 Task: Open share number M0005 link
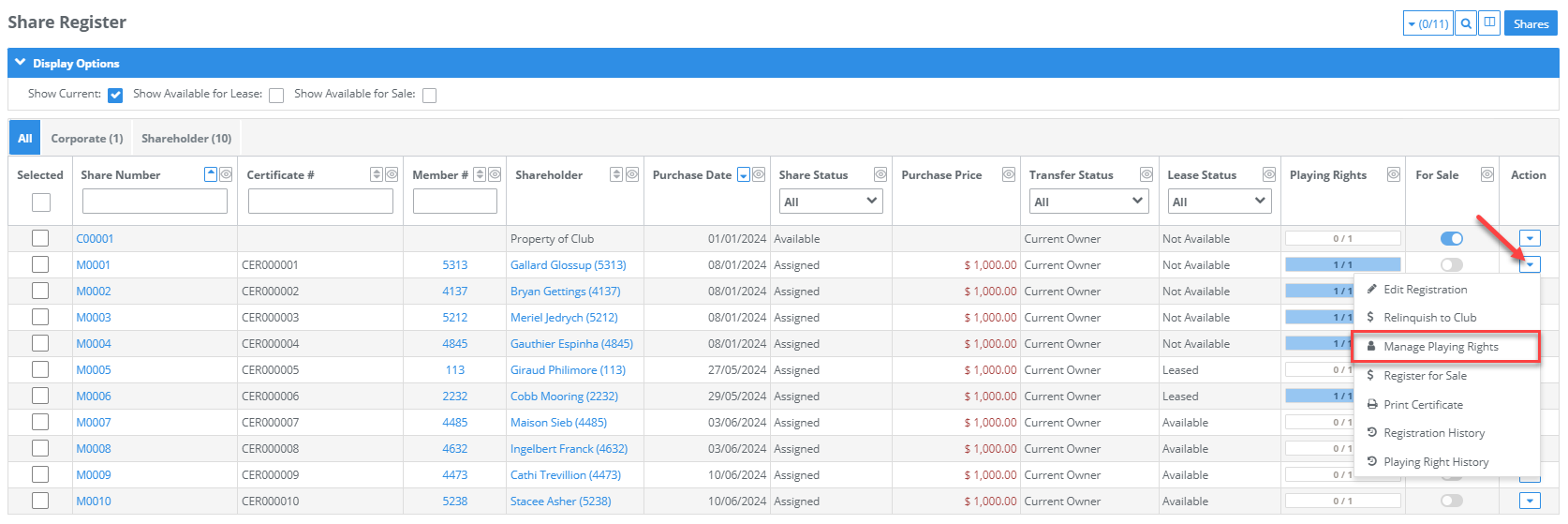pos(94,370)
